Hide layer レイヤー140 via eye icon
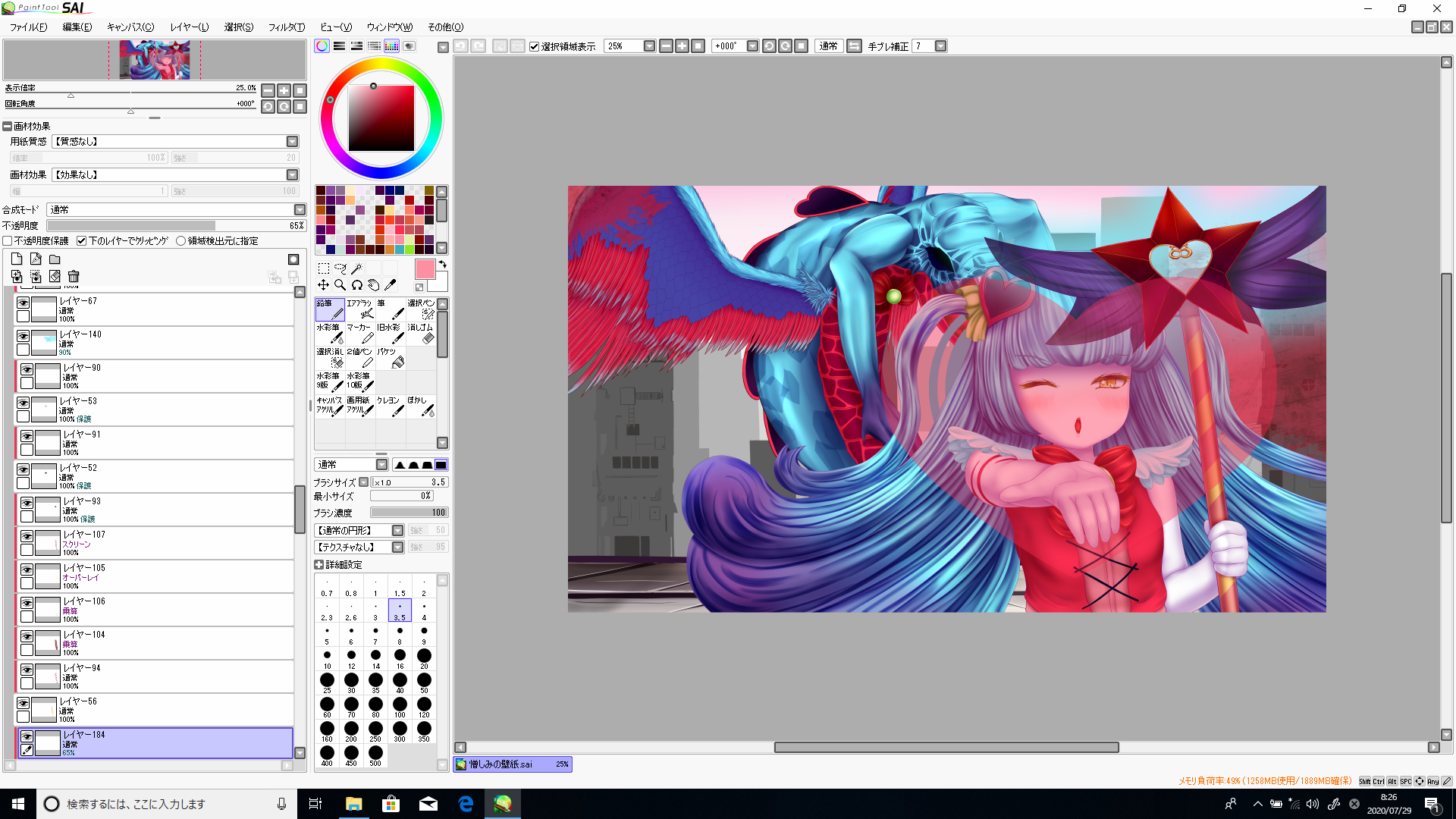This screenshot has width=1456, height=819. click(x=24, y=336)
